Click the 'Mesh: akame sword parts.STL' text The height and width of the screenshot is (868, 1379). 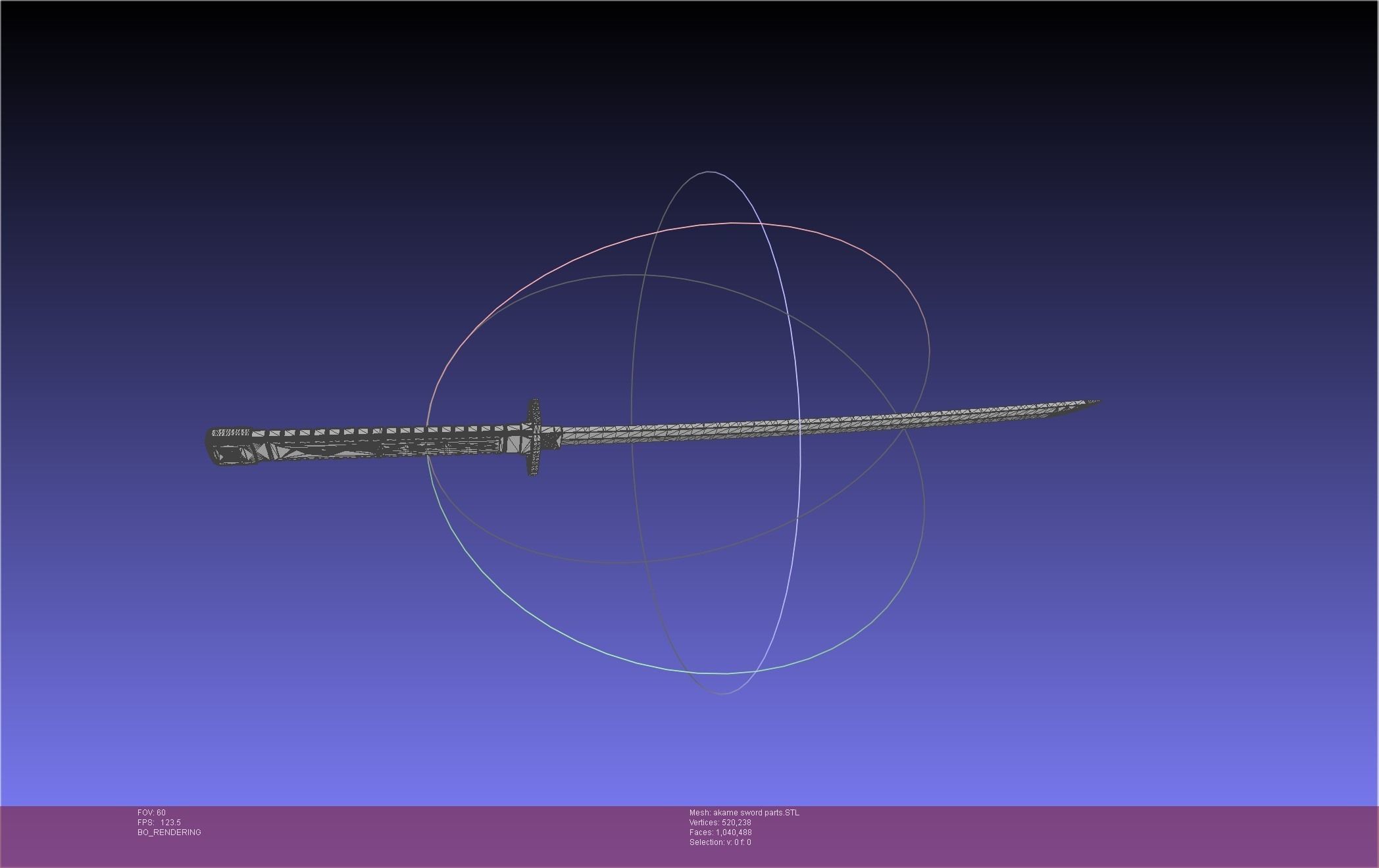[x=744, y=813]
